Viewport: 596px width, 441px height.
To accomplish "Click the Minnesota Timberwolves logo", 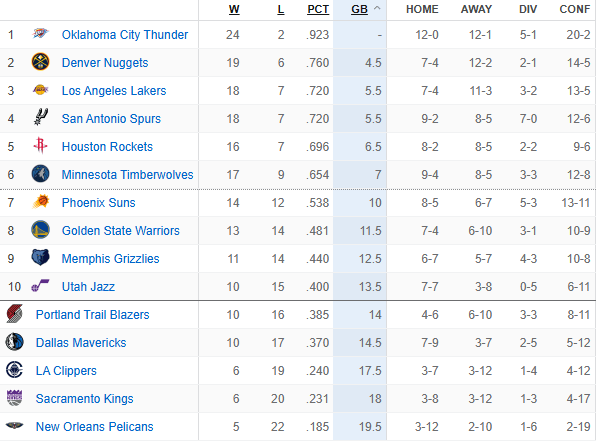I will click(40, 174).
